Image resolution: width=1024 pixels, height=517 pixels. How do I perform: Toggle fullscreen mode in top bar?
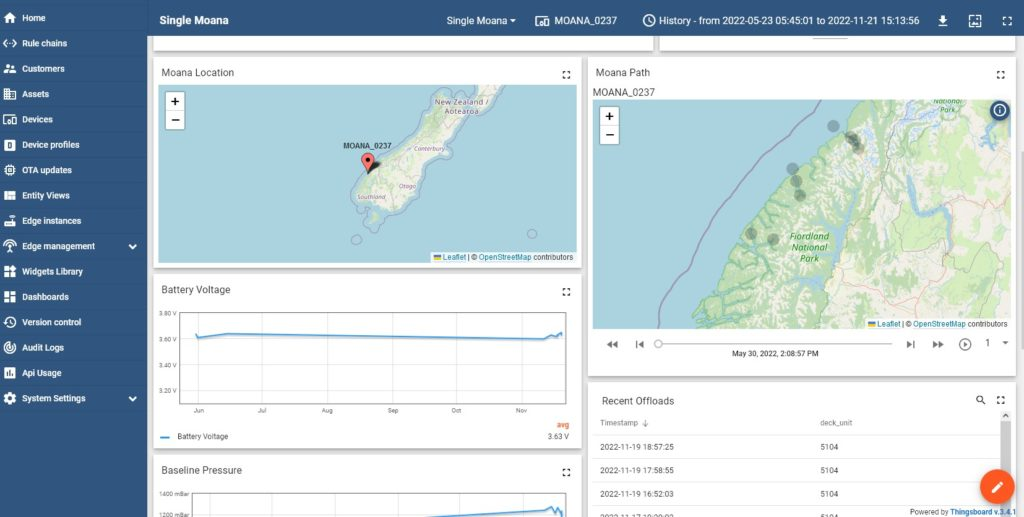1006,21
